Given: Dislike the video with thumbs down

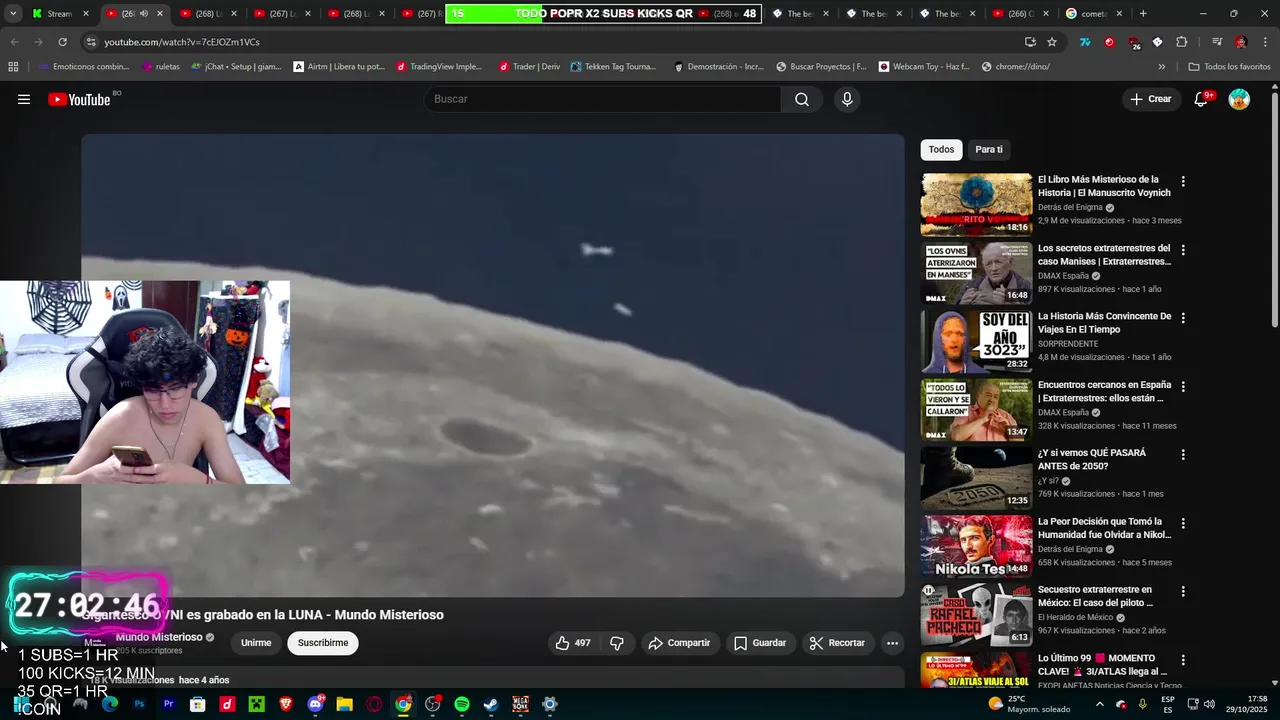Looking at the screenshot, I should [x=617, y=643].
